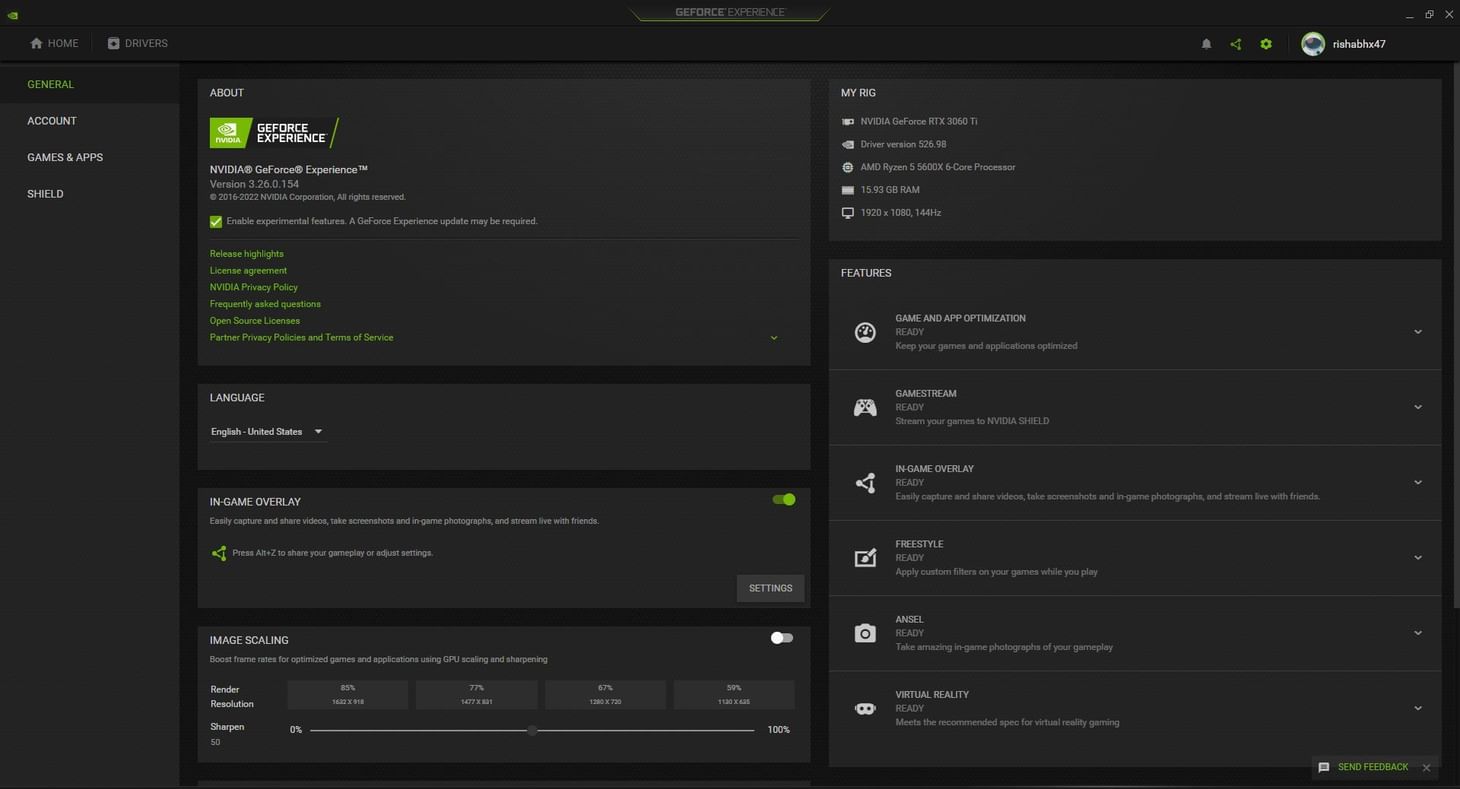Open the Games & Apps section

click(x=65, y=157)
